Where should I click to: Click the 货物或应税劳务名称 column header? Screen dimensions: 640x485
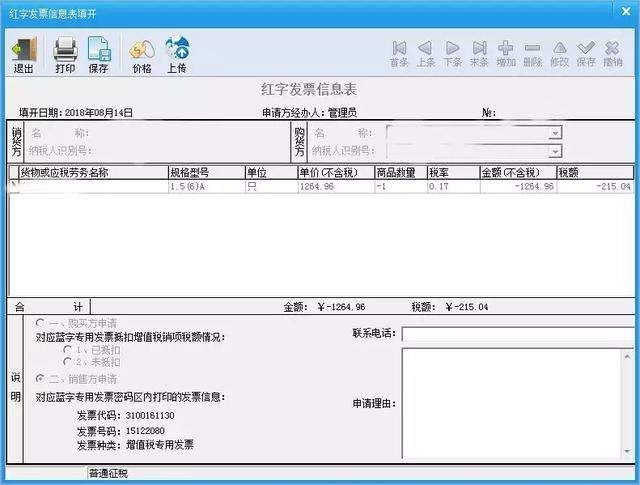[93, 172]
